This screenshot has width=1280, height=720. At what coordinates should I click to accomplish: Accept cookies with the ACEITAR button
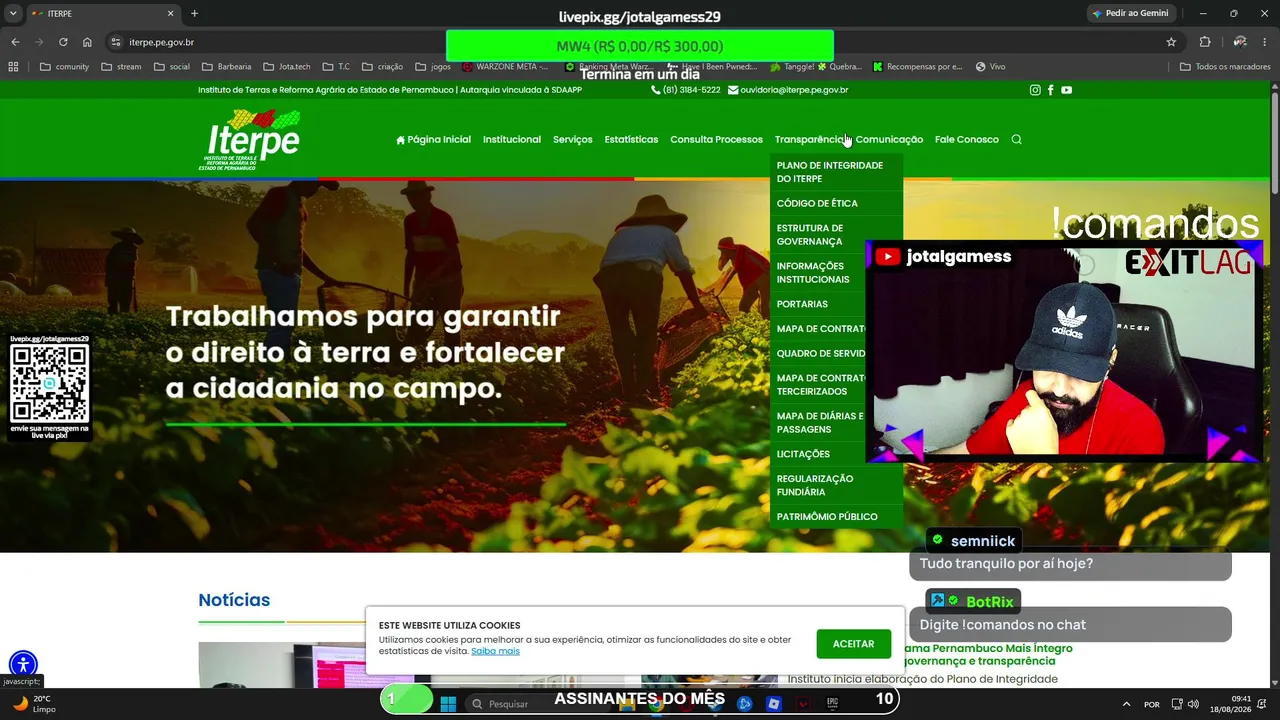coord(853,644)
